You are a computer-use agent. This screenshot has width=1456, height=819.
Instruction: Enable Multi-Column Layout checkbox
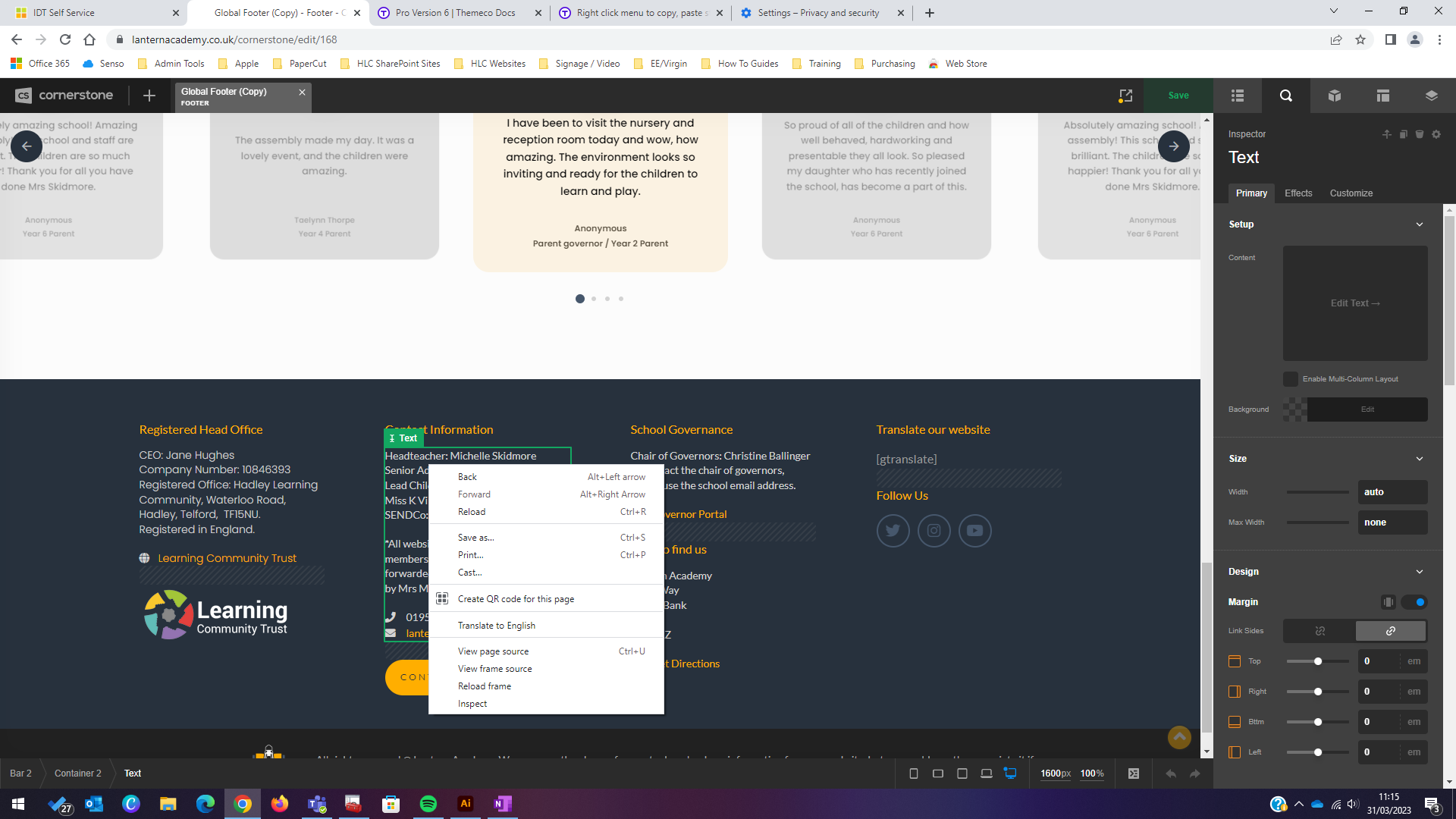click(1291, 379)
